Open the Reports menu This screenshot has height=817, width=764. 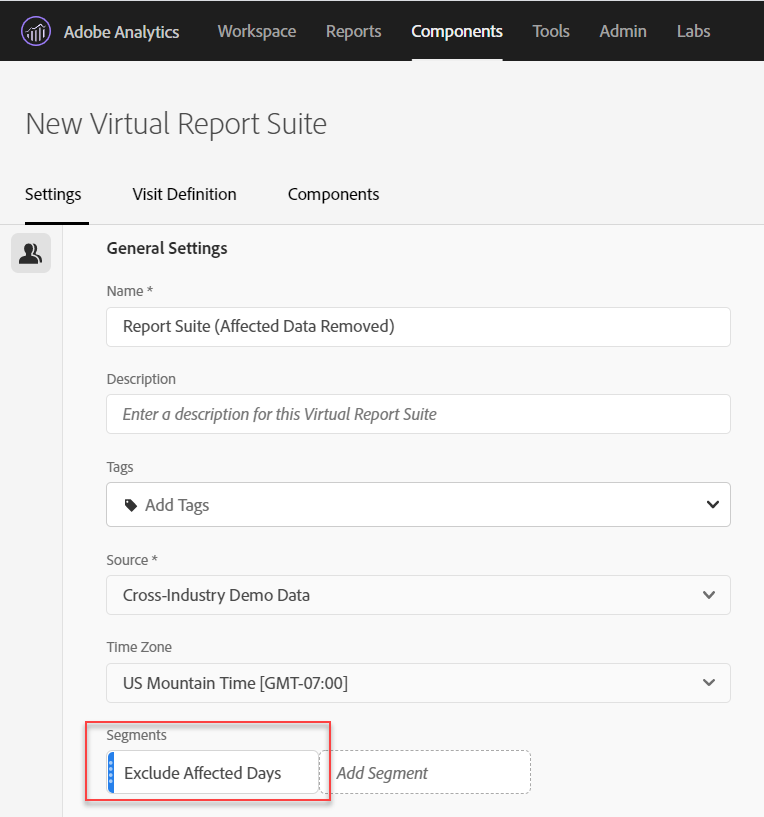coord(353,31)
